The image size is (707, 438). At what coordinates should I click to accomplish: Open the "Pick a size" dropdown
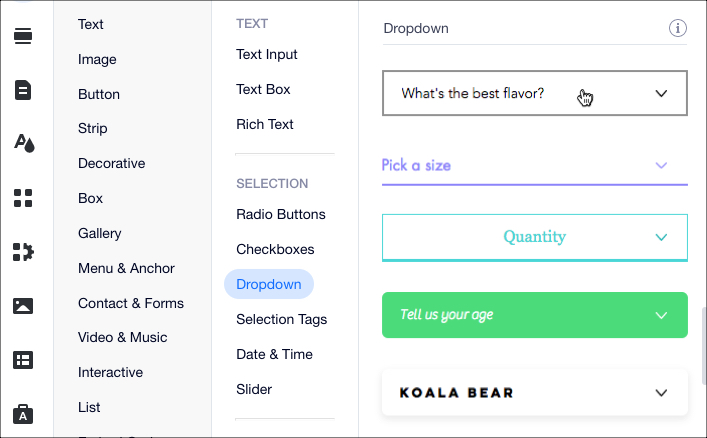[x=535, y=166]
